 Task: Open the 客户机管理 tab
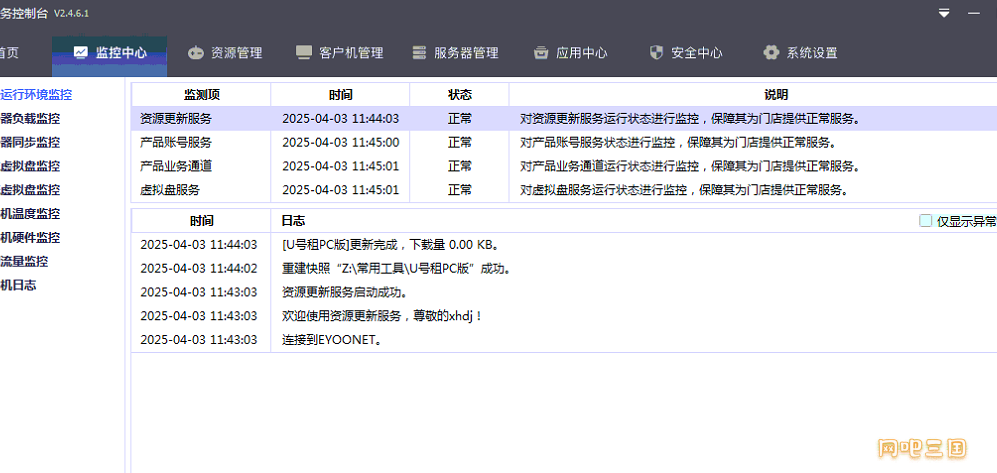(340, 53)
